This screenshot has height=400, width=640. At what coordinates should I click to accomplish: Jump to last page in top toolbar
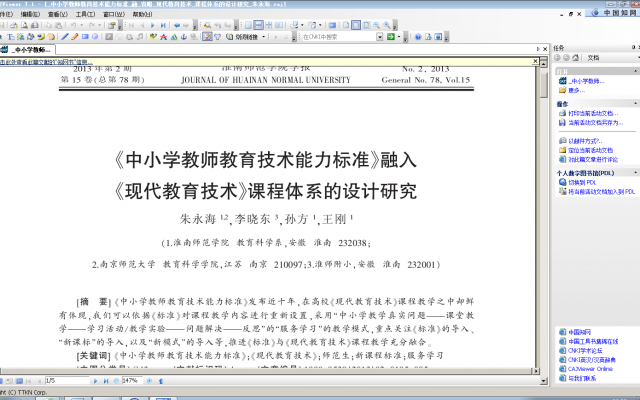163,25
